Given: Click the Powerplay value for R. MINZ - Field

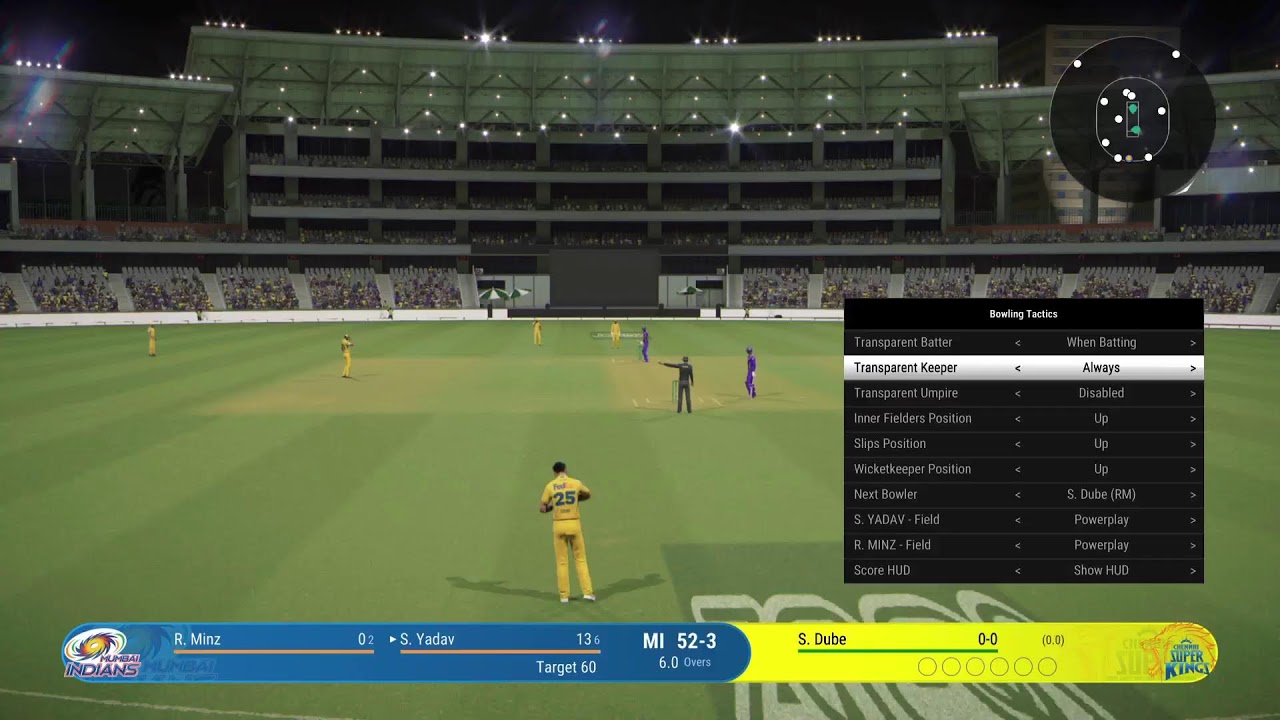Looking at the screenshot, I should coord(1101,545).
